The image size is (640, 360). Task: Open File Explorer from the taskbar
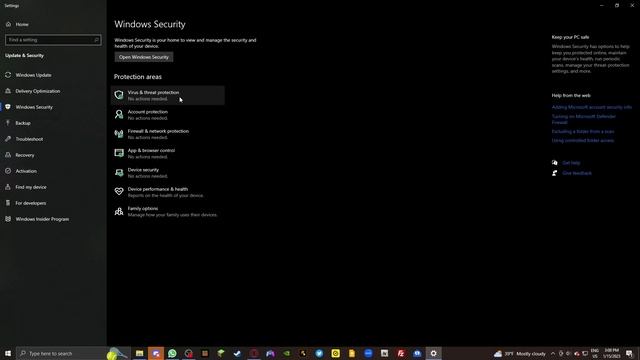tap(140, 353)
